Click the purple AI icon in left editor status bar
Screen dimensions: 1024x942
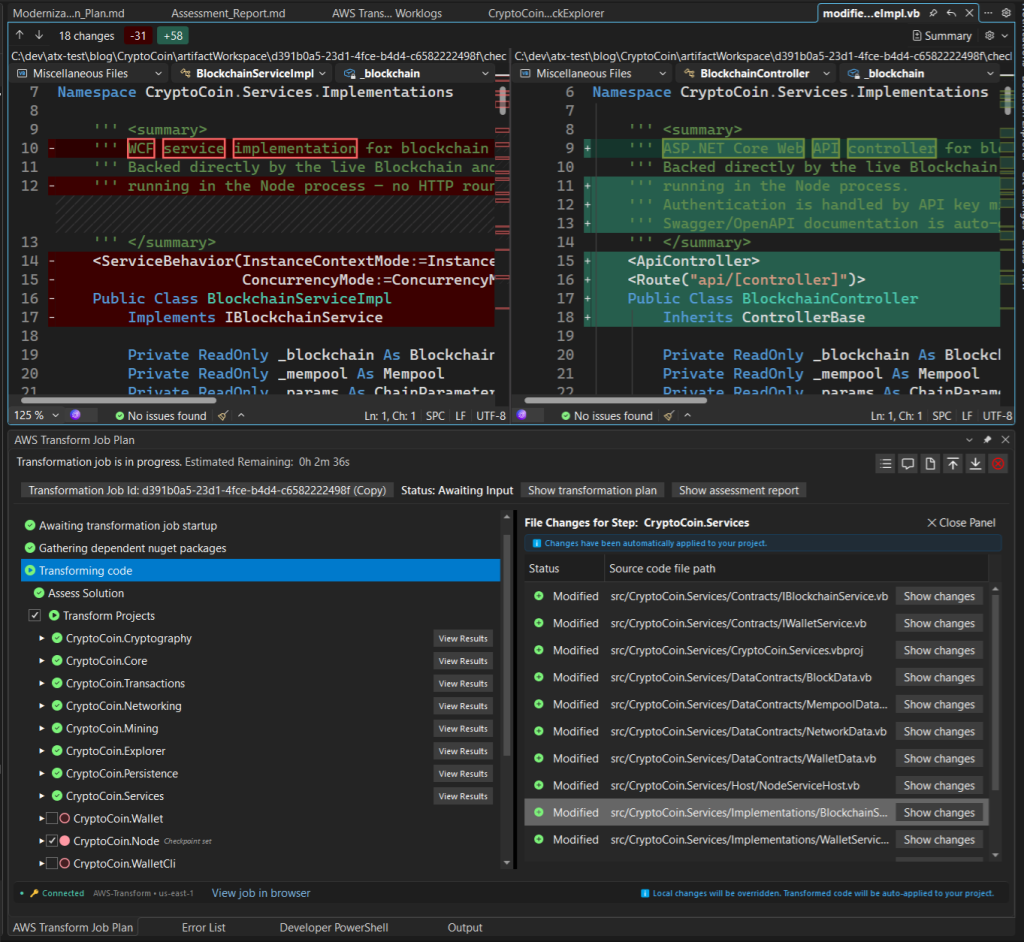(x=76, y=415)
